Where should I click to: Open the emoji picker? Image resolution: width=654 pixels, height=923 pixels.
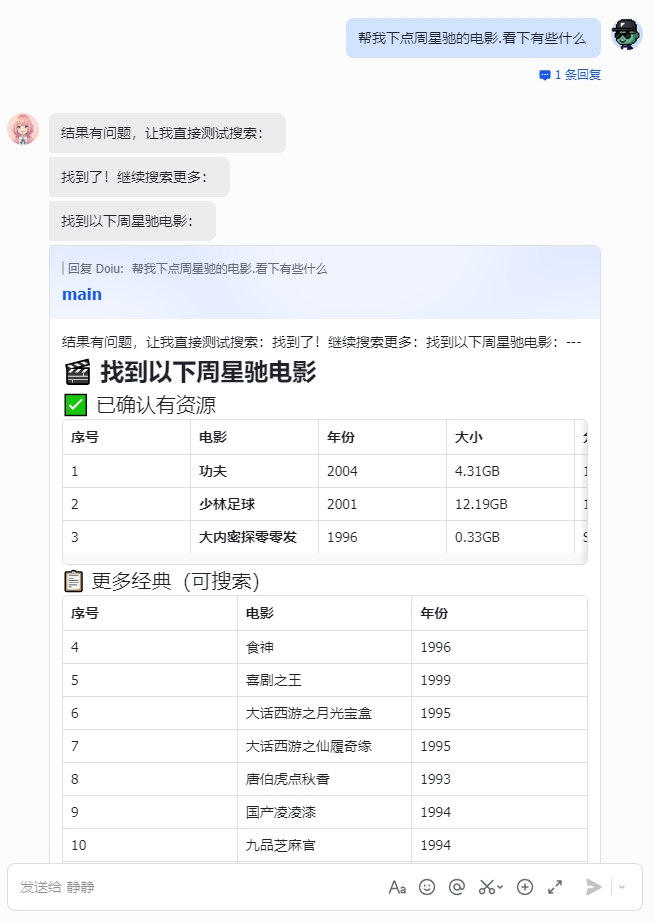point(427,887)
